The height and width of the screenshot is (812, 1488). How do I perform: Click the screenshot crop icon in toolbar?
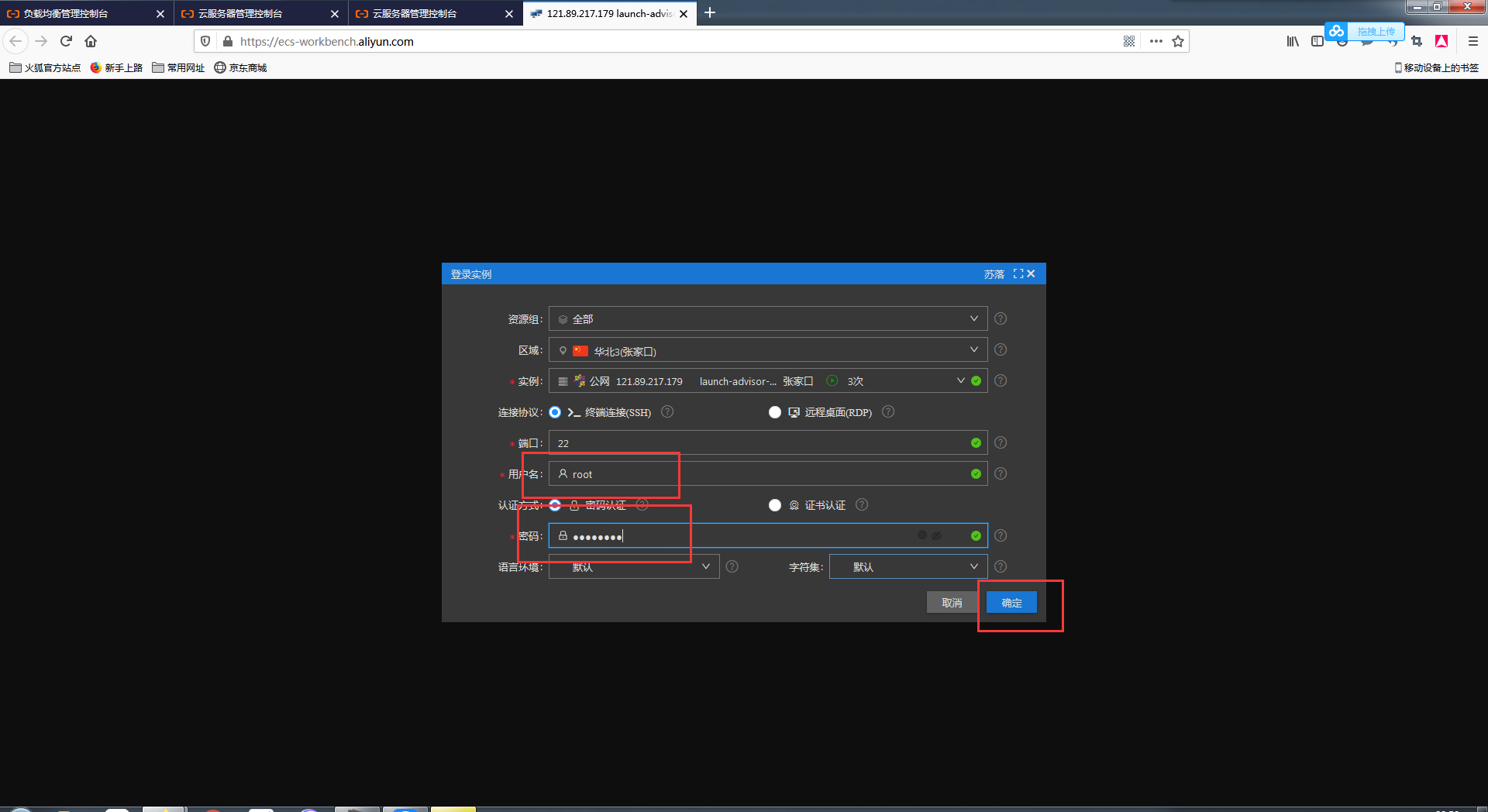tap(1417, 41)
